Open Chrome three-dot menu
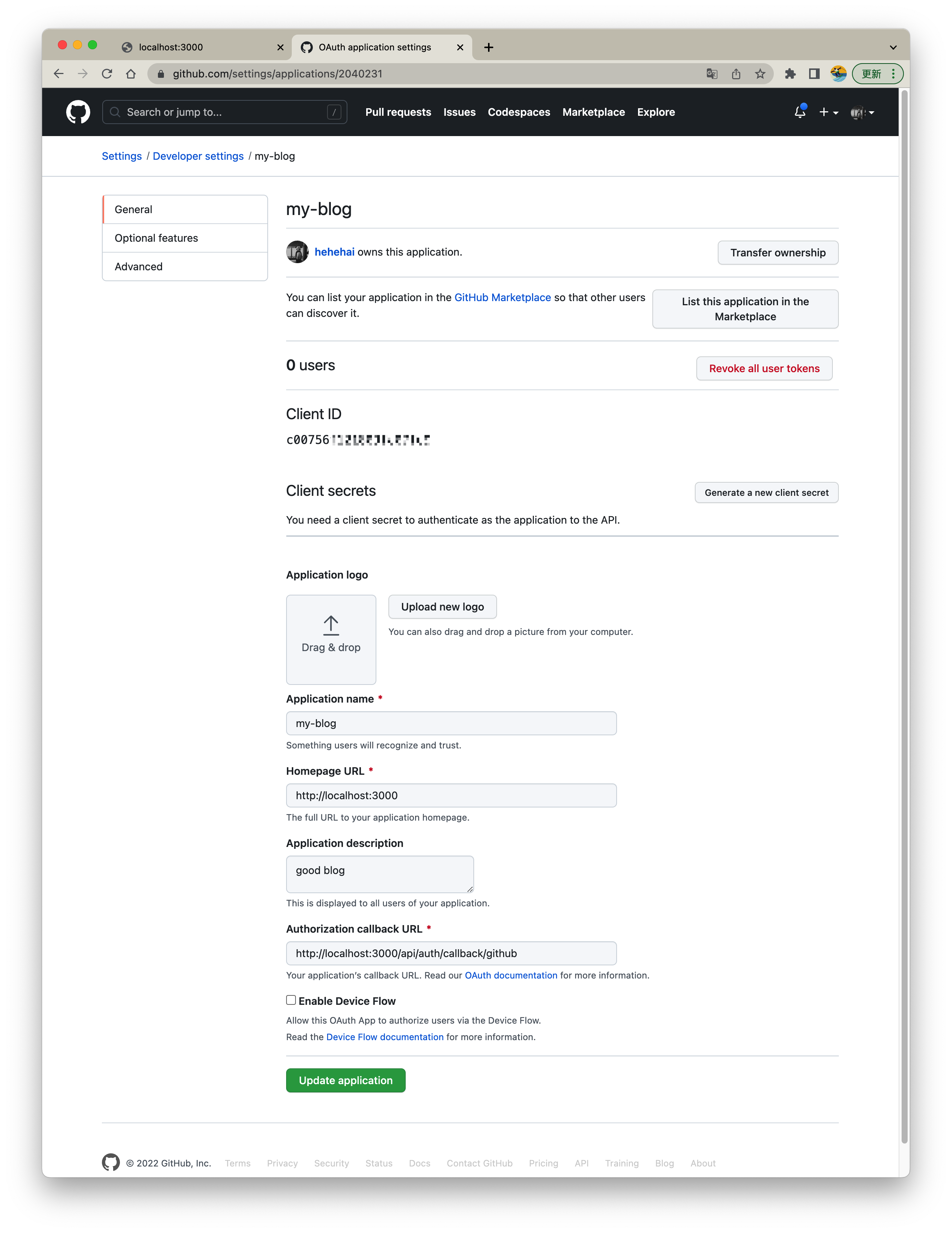Screen dimensions: 952x1233 tap(893, 74)
